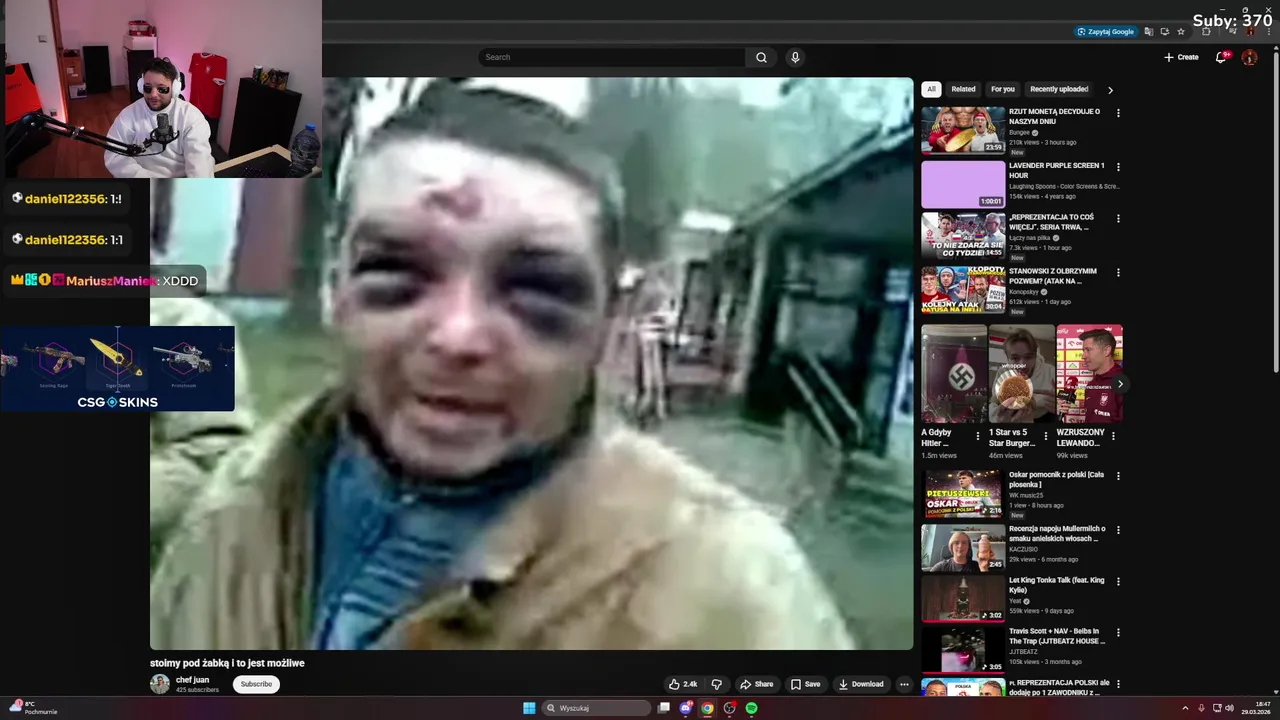Open Task View on the taskbar

663,708
